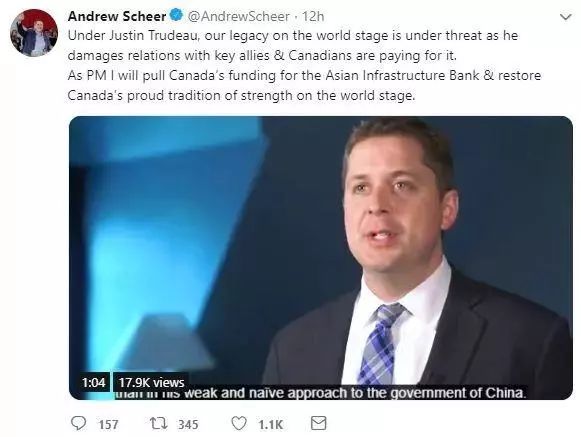
Task: Open Andrew Scheer's profile avatar
Action: 34,33
